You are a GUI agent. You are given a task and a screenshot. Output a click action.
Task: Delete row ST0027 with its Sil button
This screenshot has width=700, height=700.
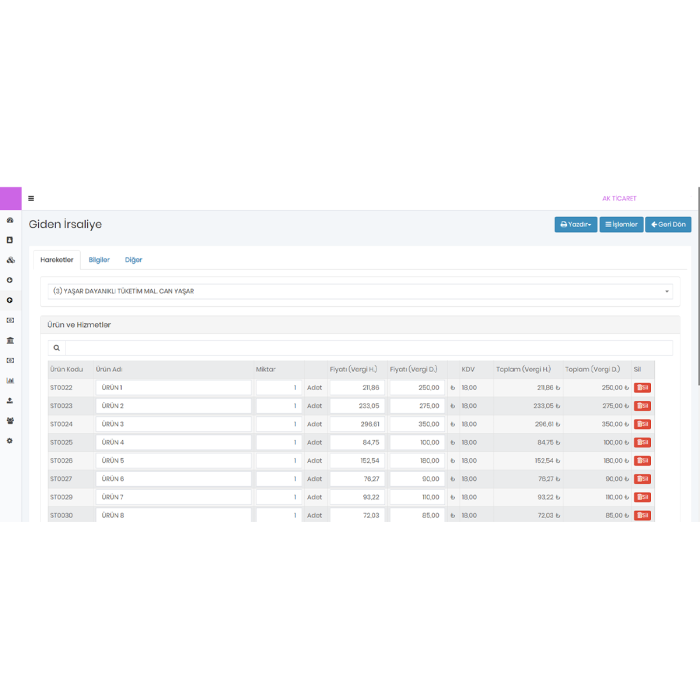coord(642,479)
